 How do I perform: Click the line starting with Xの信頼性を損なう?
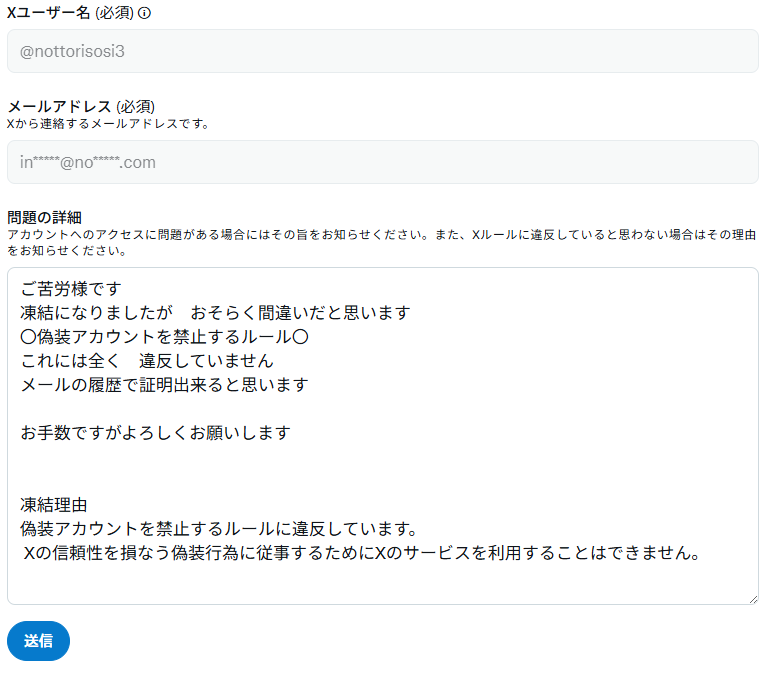coord(360,552)
